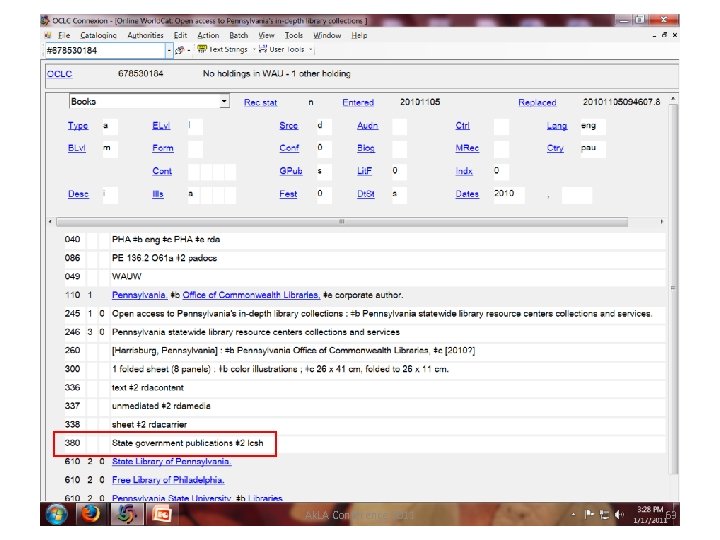
Task: Click the Ills fixed field link
Action: (158, 194)
